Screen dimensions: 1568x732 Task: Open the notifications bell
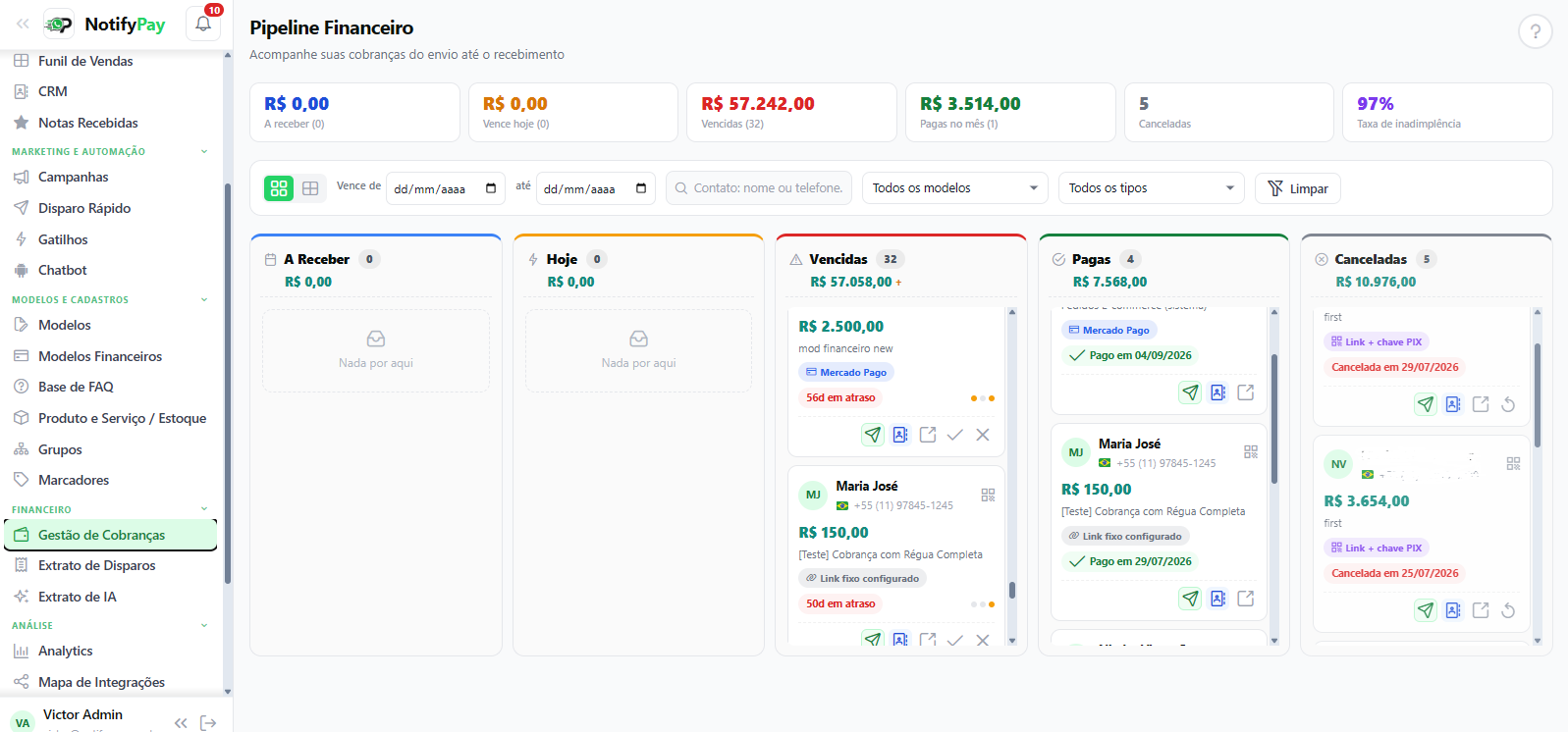point(203,24)
